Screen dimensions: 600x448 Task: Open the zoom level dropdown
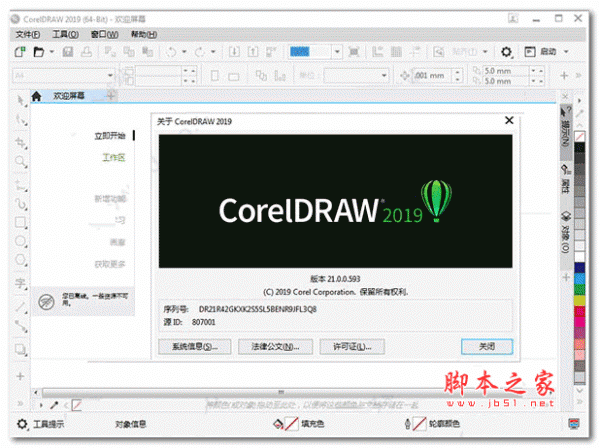click(337, 52)
